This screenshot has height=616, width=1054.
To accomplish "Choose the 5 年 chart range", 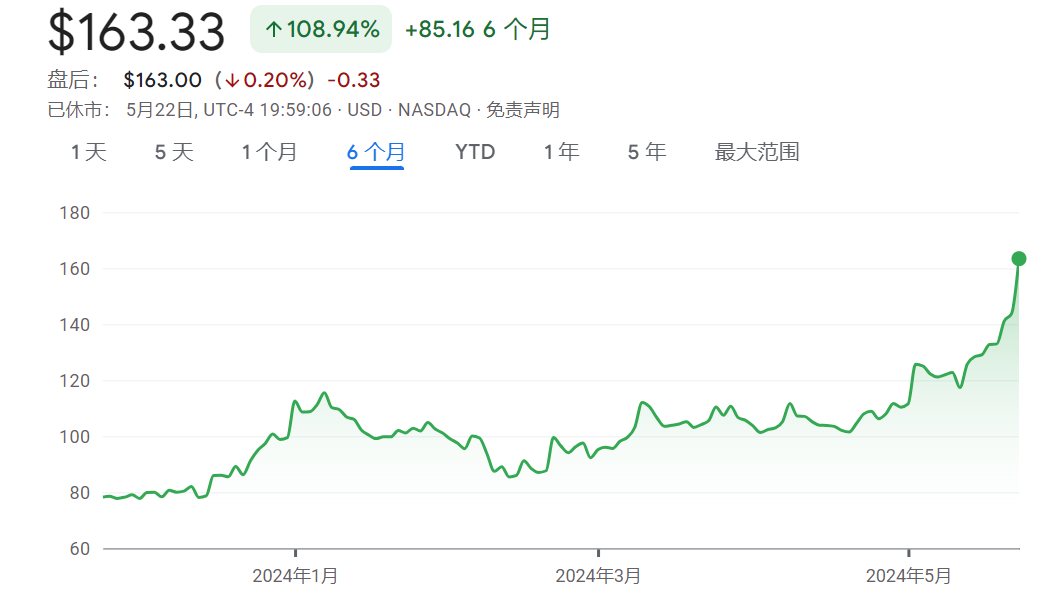I will tap(647, 152).
